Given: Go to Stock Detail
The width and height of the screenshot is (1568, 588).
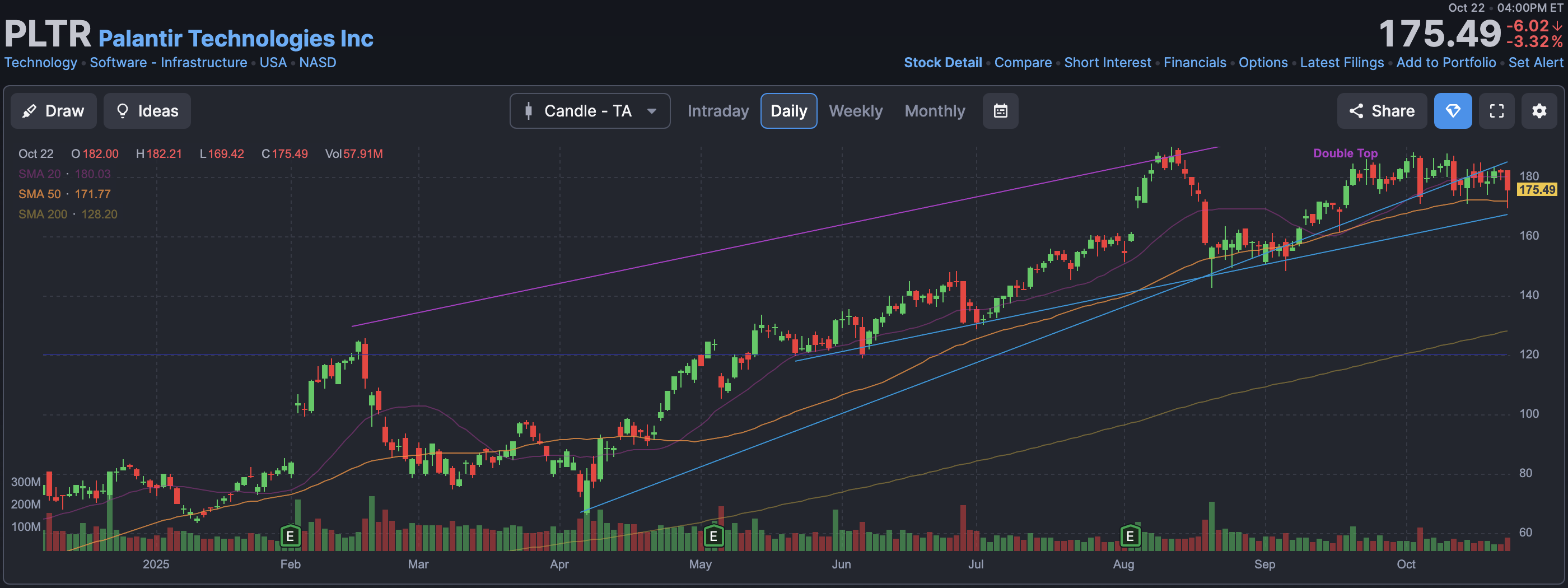Looking at the screenshot, I should [x=943, y=63].
